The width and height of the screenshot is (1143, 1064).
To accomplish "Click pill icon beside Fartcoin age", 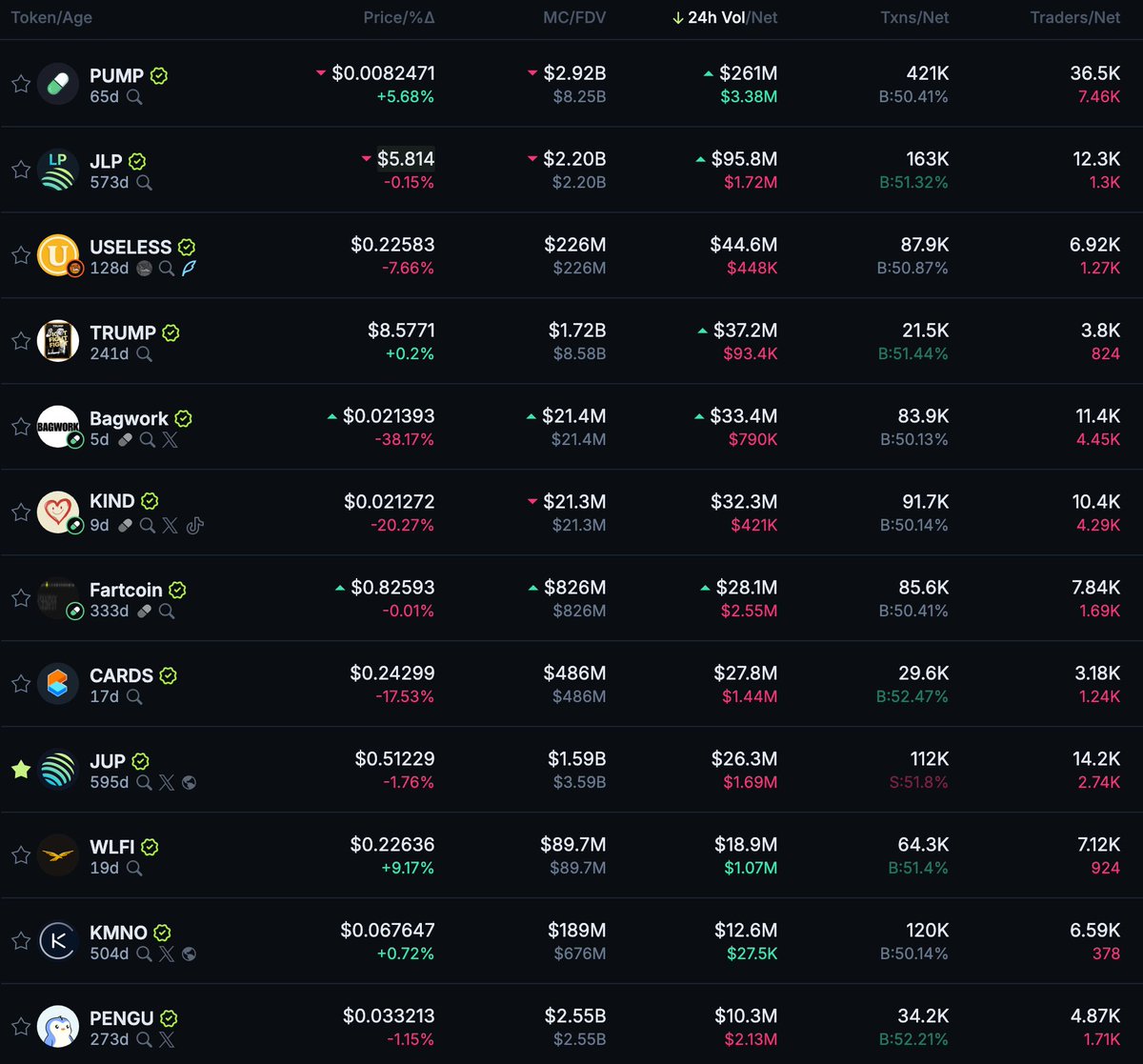I will (x=145, y=612).
